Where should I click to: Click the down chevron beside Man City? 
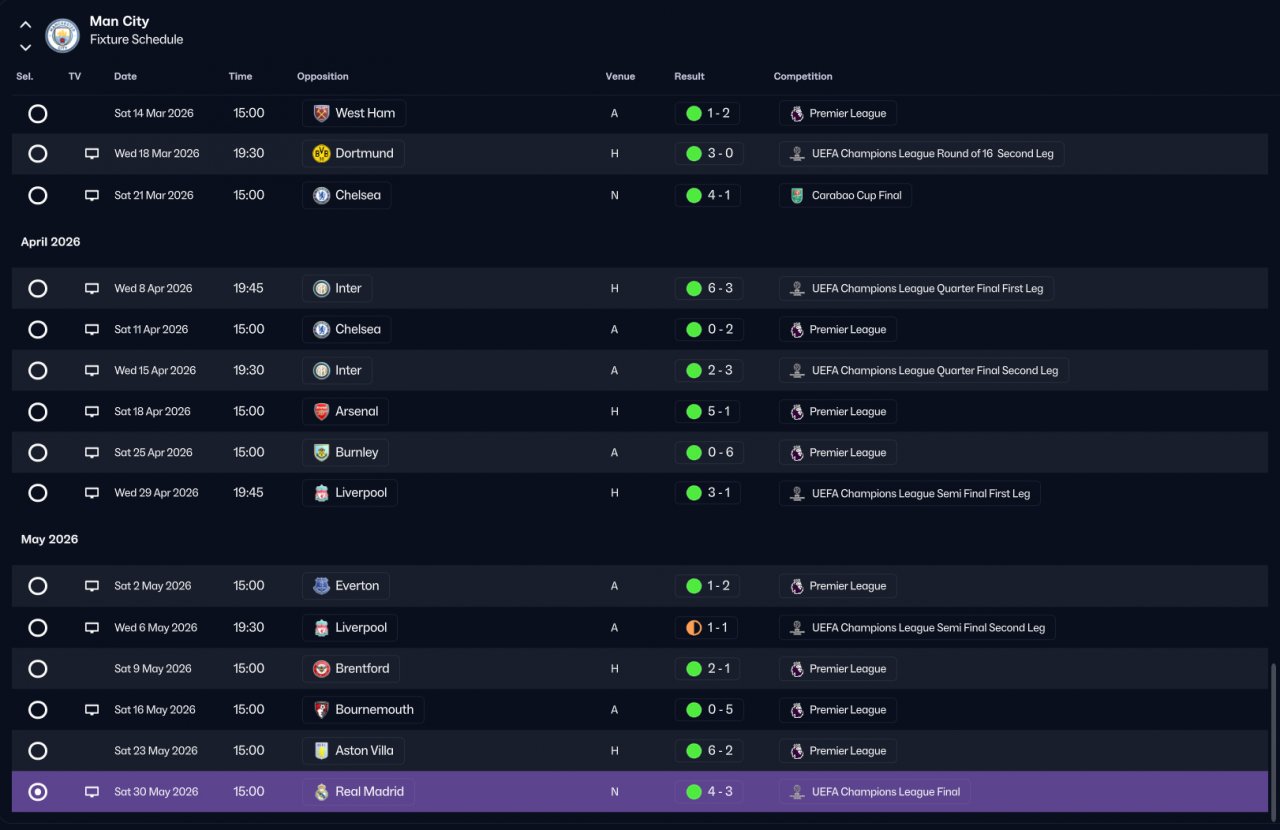tap(26, 47)
